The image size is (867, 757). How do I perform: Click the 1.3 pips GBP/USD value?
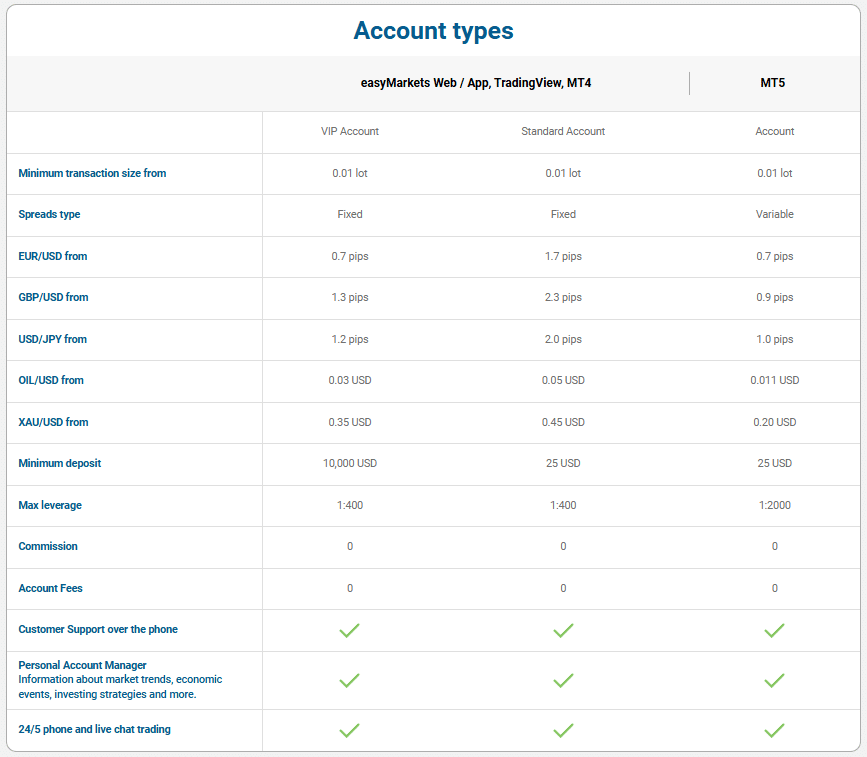point(350,297)
